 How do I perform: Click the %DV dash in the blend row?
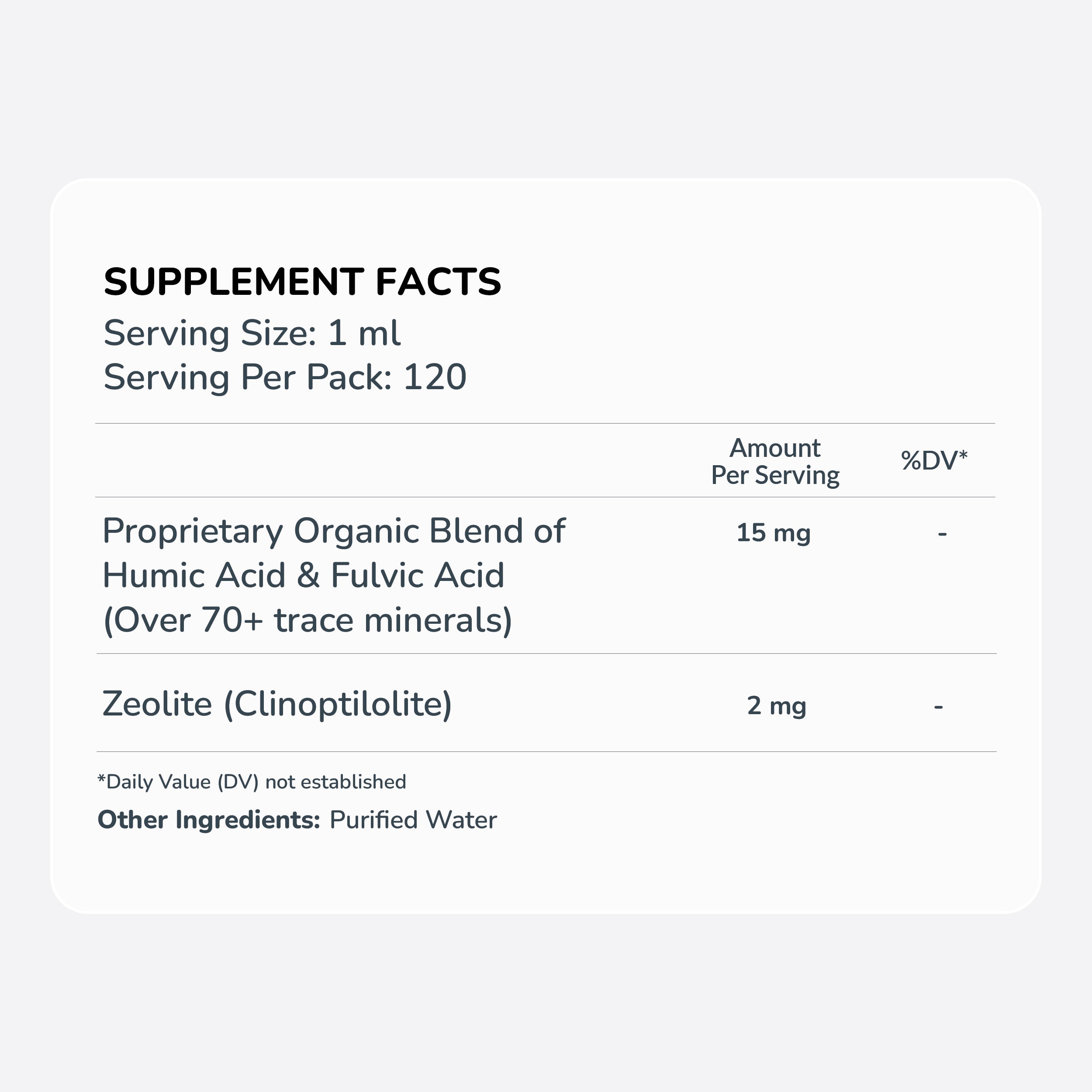click(942, 533)
